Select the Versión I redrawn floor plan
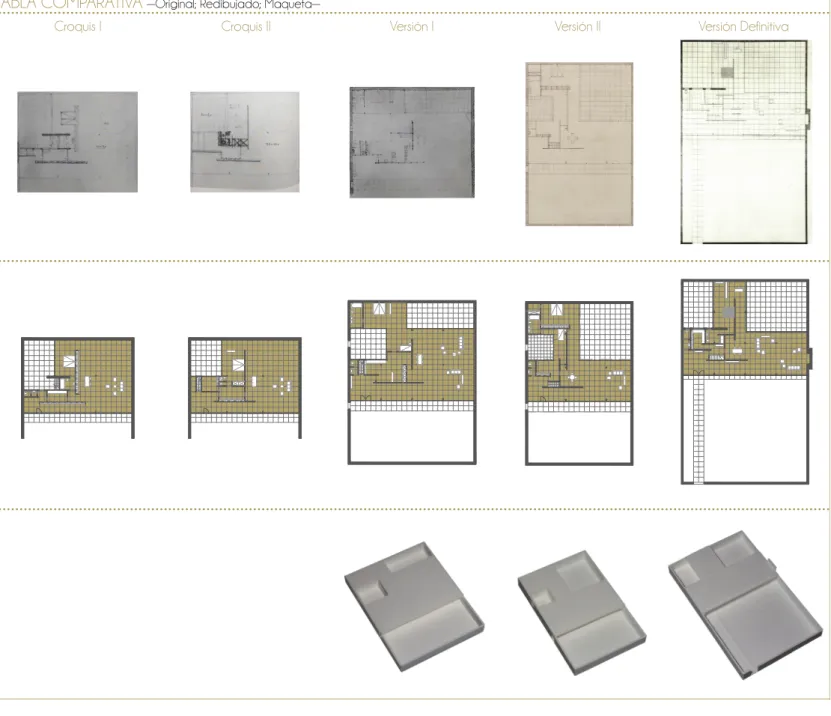This screenshot has height=716, width=831. coord(412,383)
